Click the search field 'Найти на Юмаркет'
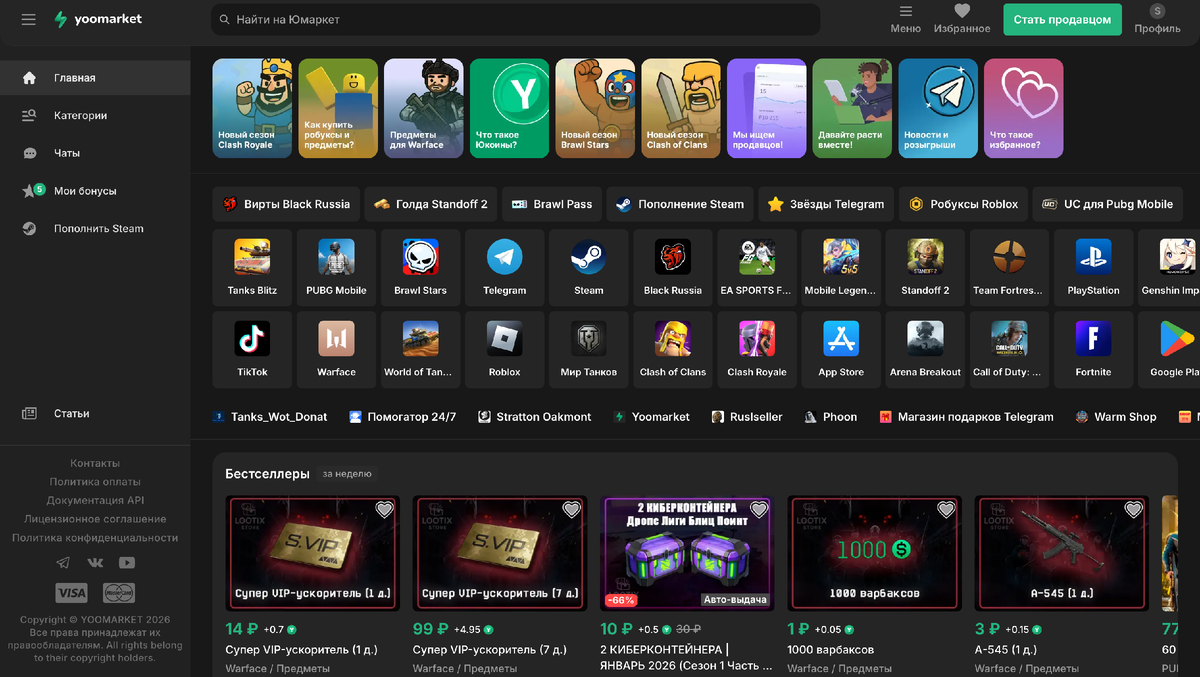The height and width of the screenshot is (677, 1200). point(516,19)
